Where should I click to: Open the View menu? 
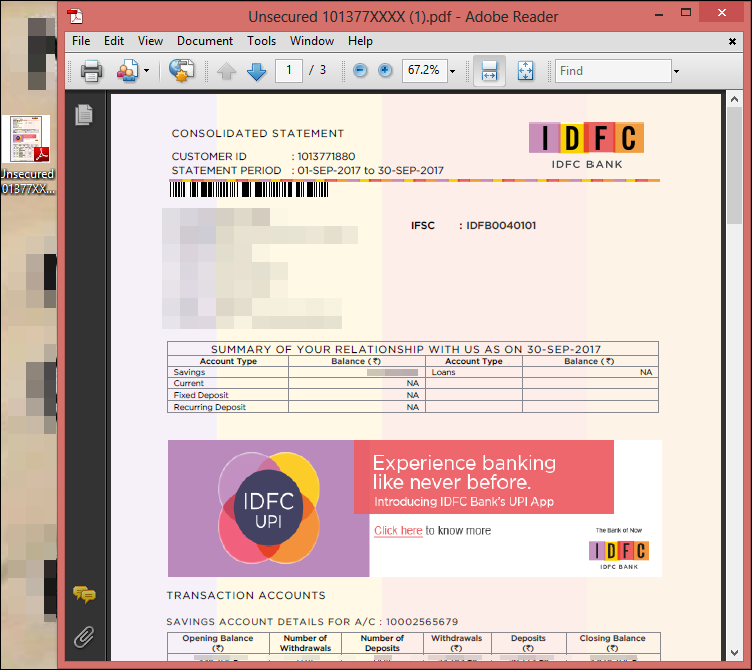[151, 41]
